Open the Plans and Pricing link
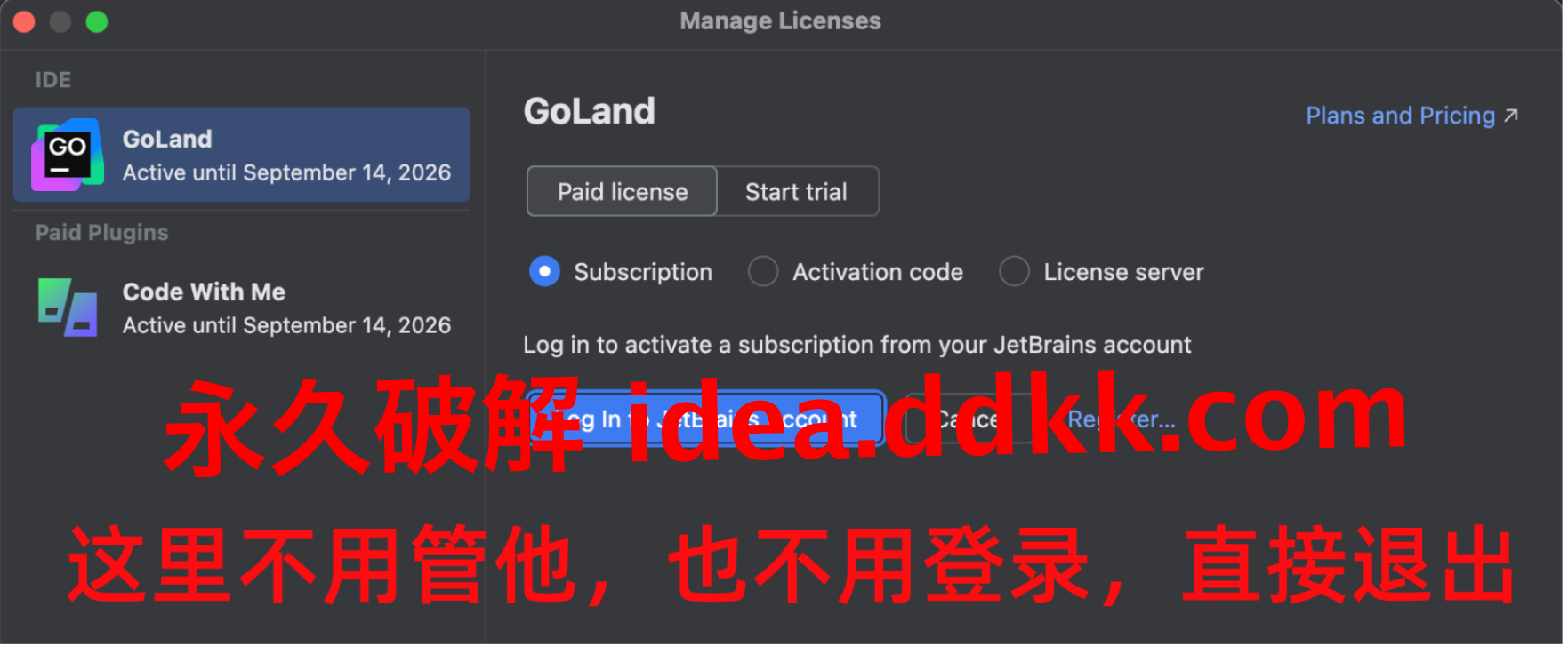 1400,116
